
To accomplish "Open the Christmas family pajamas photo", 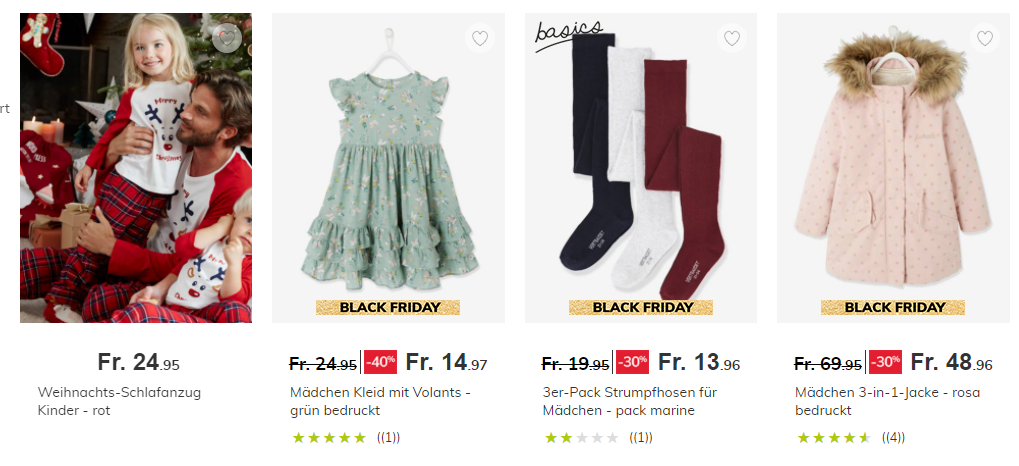I will pos(136,168).
